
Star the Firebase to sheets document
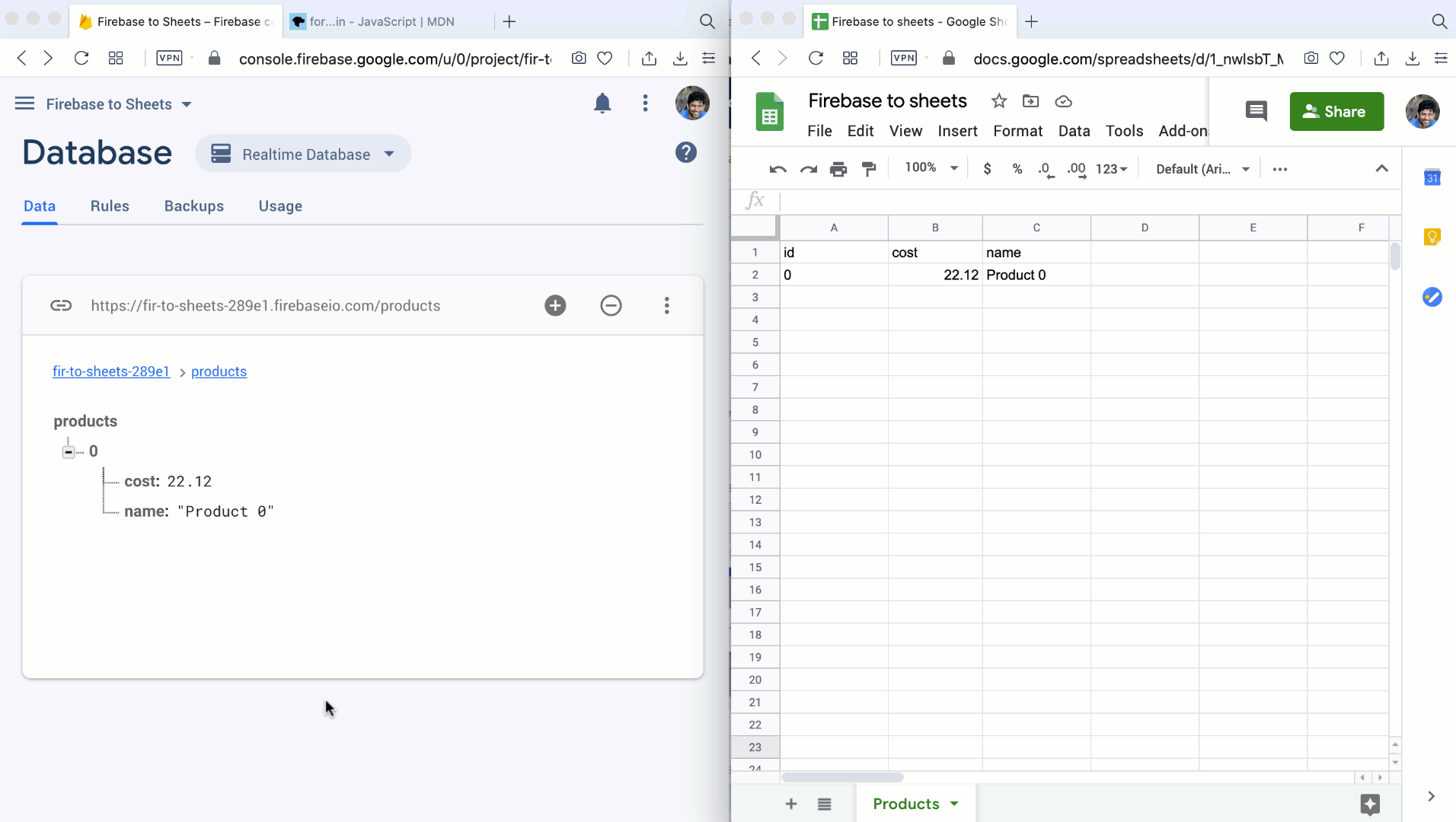(998, 101)
